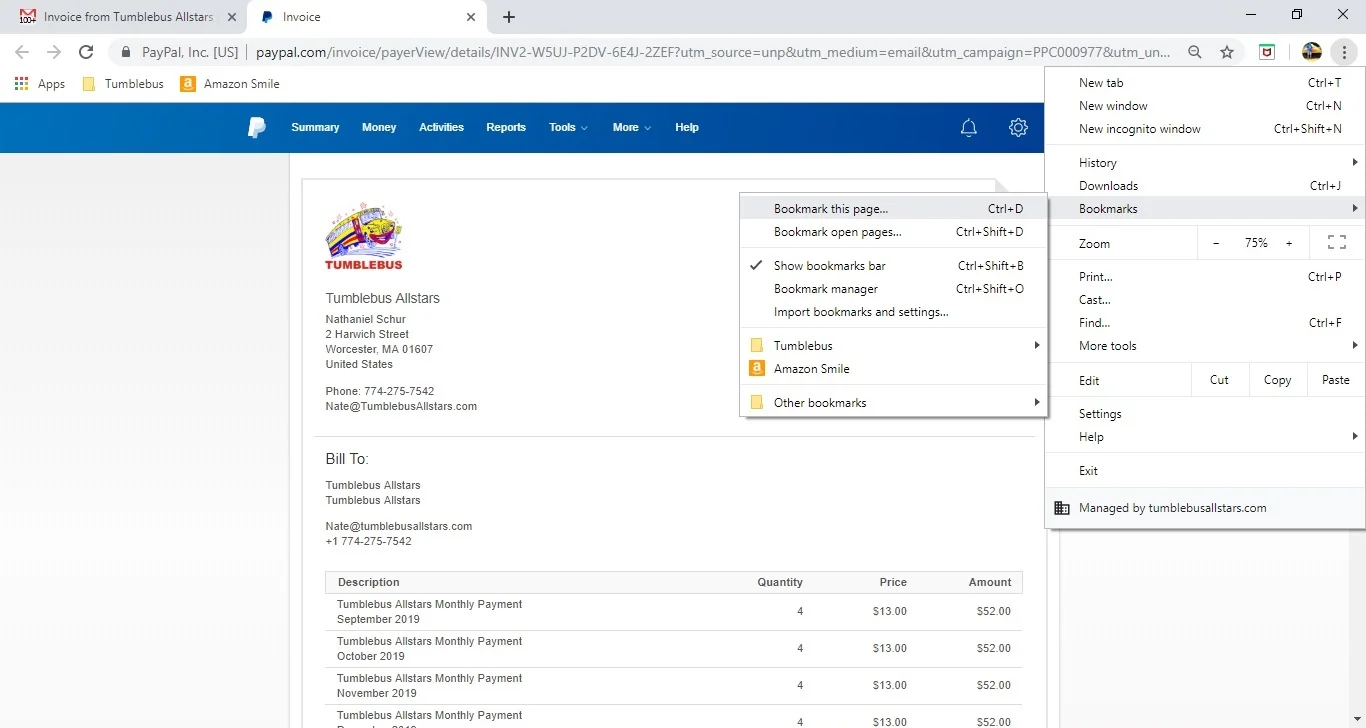Click the zoom magnifier icon in address bar

[1195, 52]
